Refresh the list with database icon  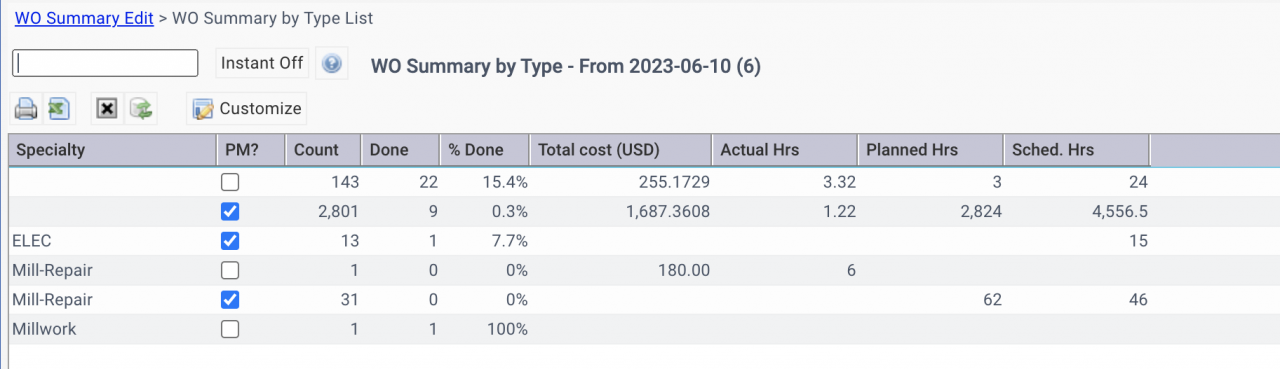pos(141,108)
